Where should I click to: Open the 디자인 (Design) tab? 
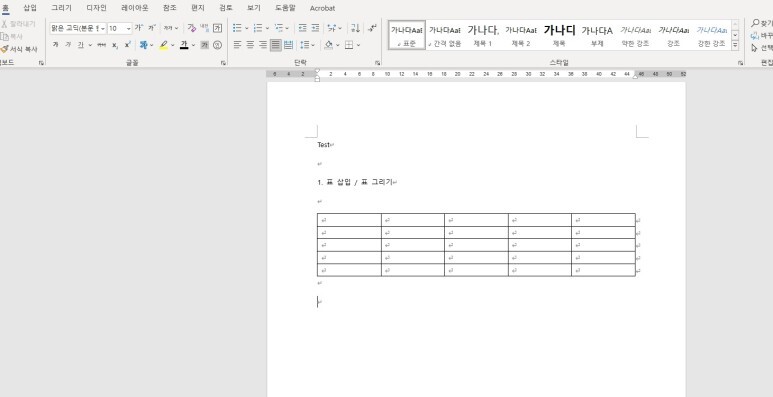tap(97, 8)
